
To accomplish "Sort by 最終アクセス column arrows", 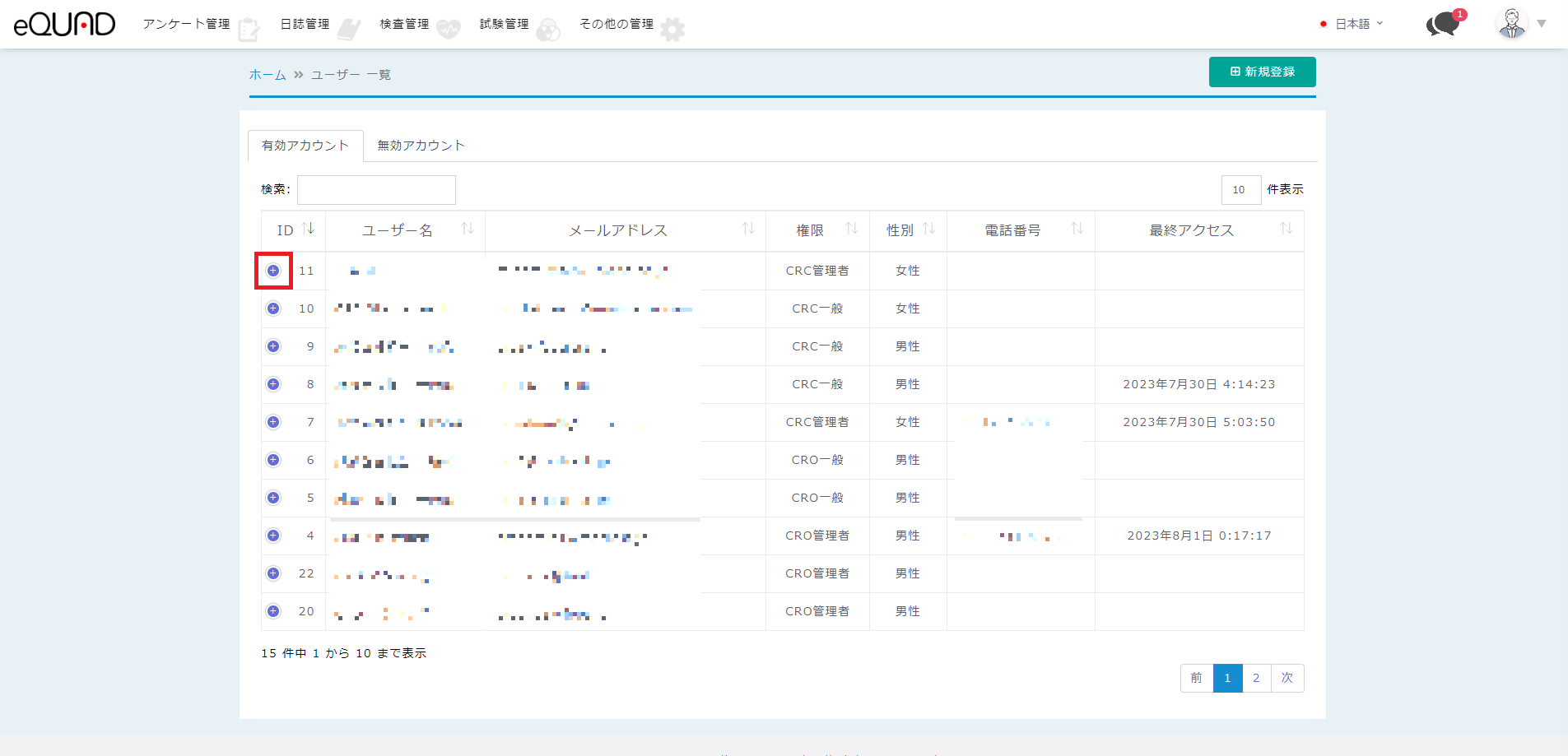I will [1286, 229].
